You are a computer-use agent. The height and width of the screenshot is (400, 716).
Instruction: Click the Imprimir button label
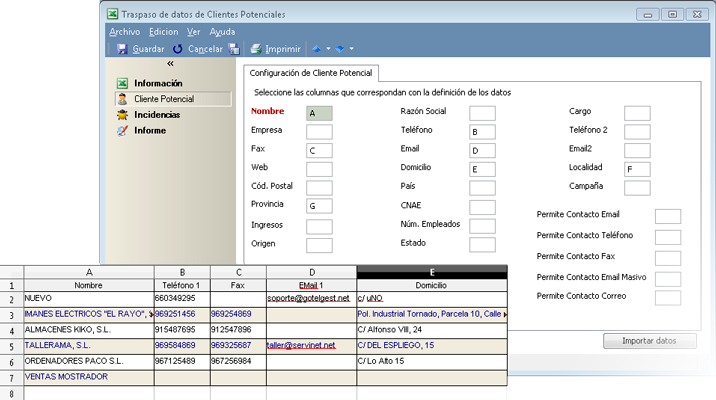tap(283, 49)
